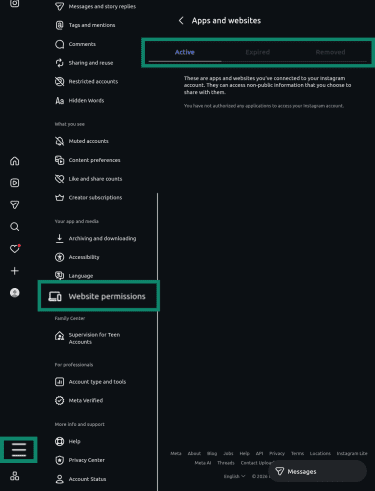This screenshot has height=491, width=375.
Task: Open the Home feed icon in the left rail
Action: pos(14,161)
